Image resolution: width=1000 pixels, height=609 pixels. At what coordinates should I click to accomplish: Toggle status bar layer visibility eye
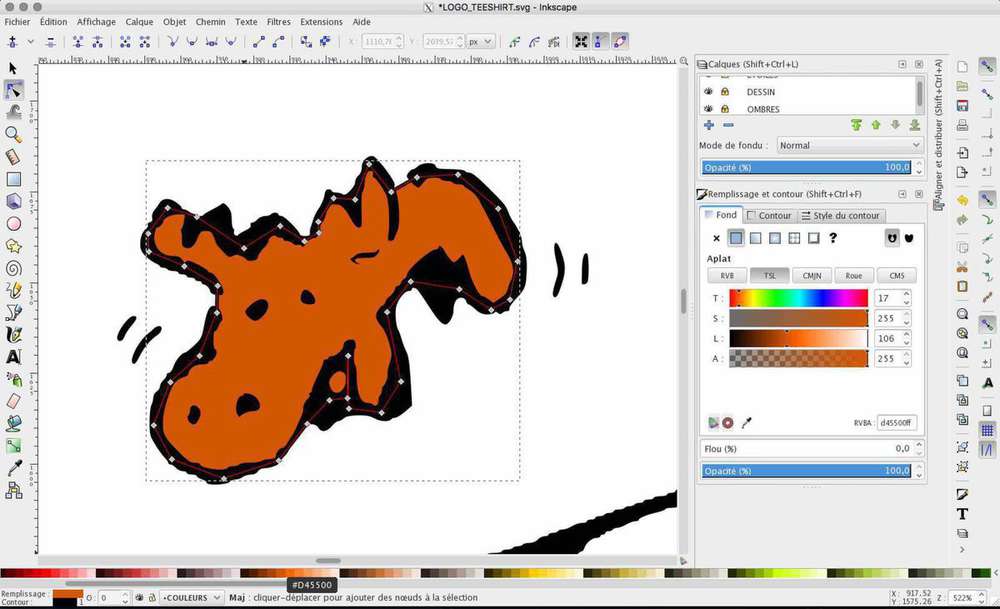point(139,598)
